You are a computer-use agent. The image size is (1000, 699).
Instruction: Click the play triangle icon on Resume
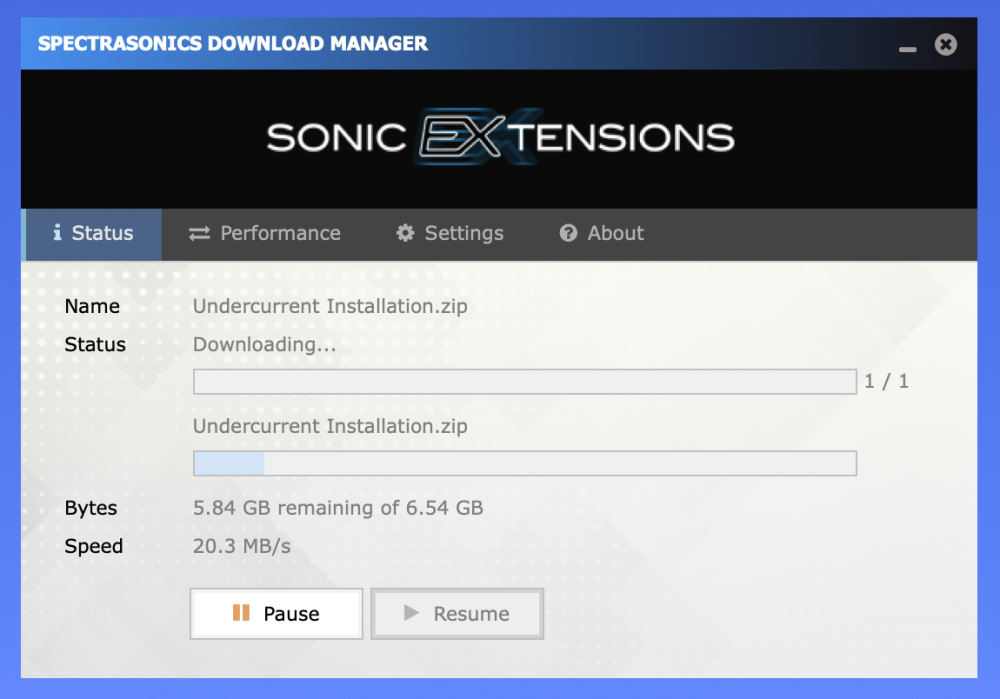(x=411, y=613)
